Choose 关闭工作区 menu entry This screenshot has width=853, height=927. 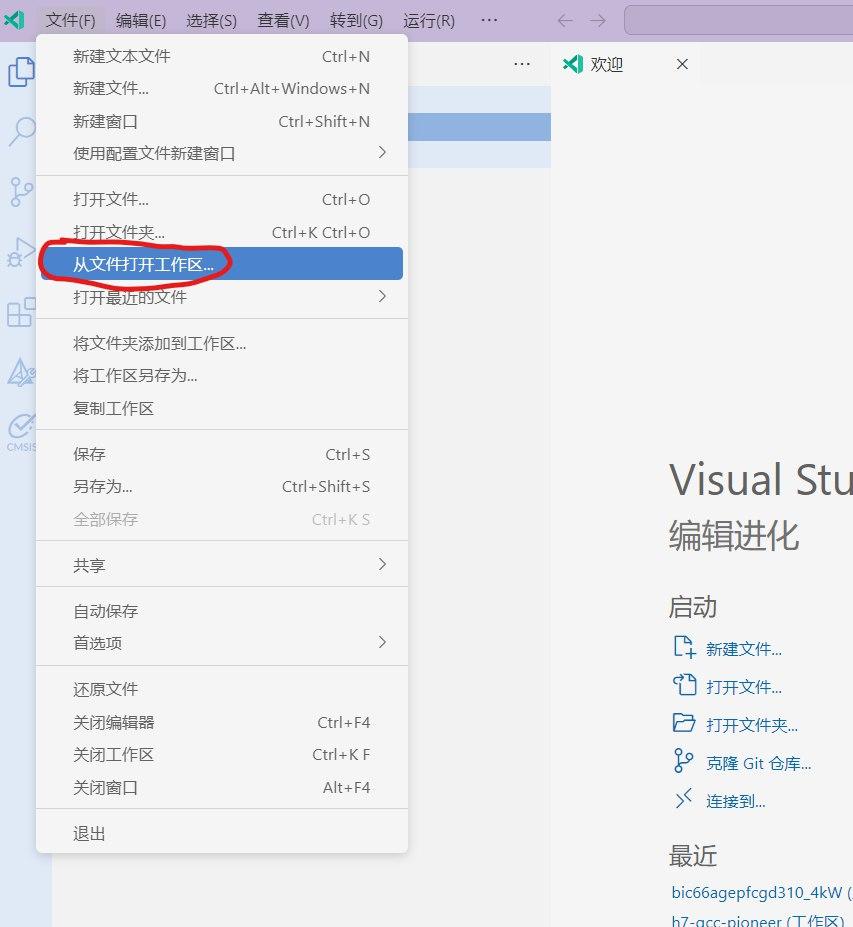pos(222,755)
